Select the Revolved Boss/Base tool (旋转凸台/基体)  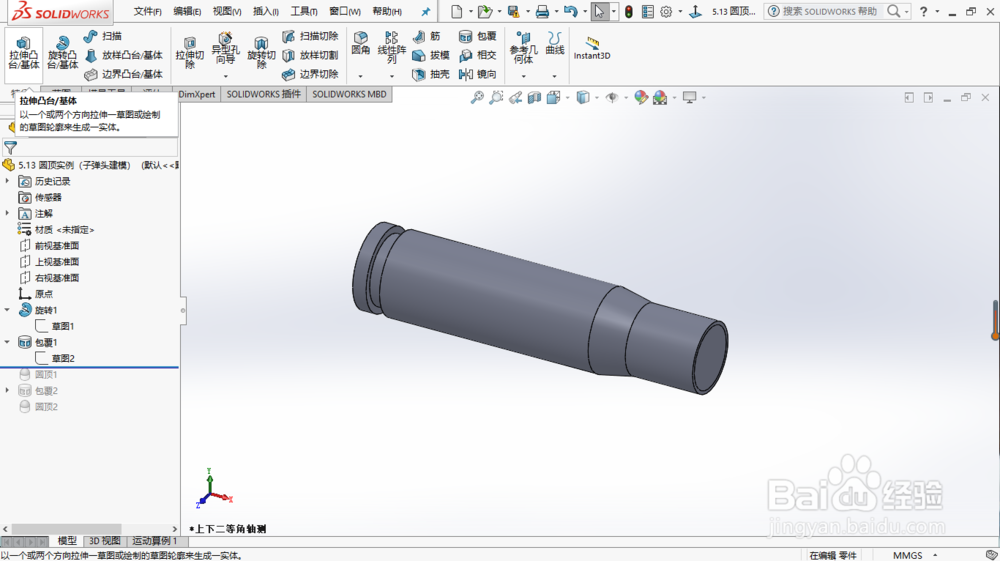(62, 53)
